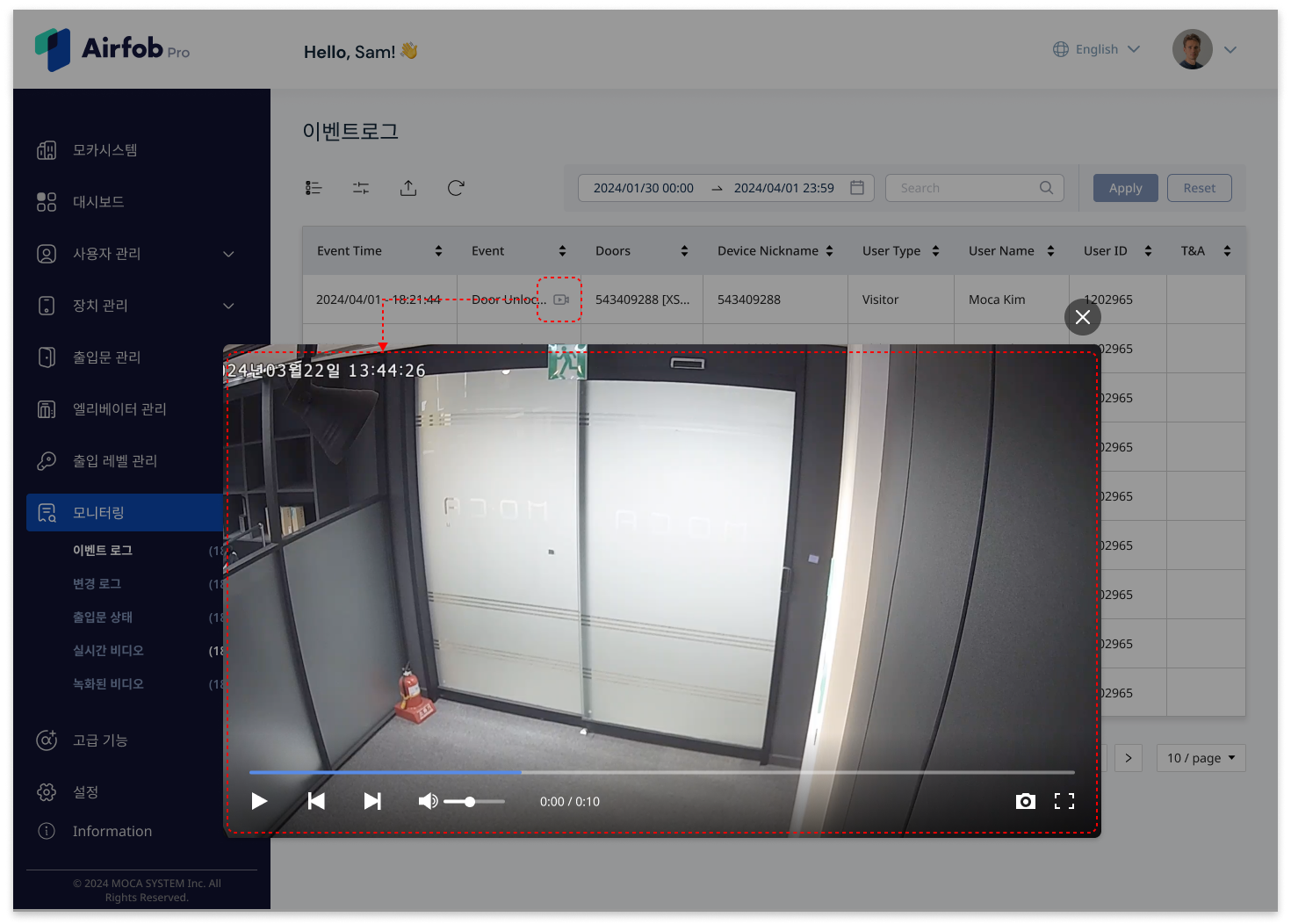Mute the video volume speaker icon
The width and height of the screenshot is (1291, 924).
[428, 801]
